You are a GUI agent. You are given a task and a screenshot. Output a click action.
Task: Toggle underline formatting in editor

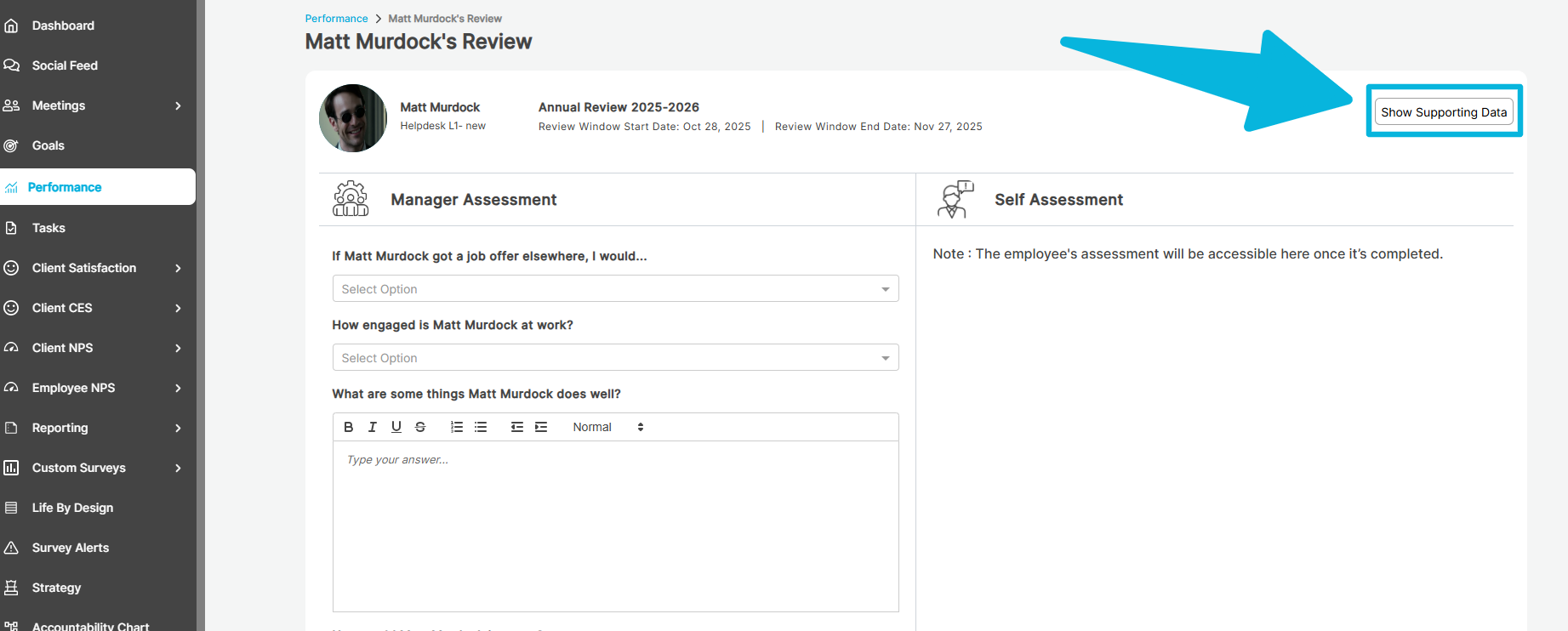[396, 427]
